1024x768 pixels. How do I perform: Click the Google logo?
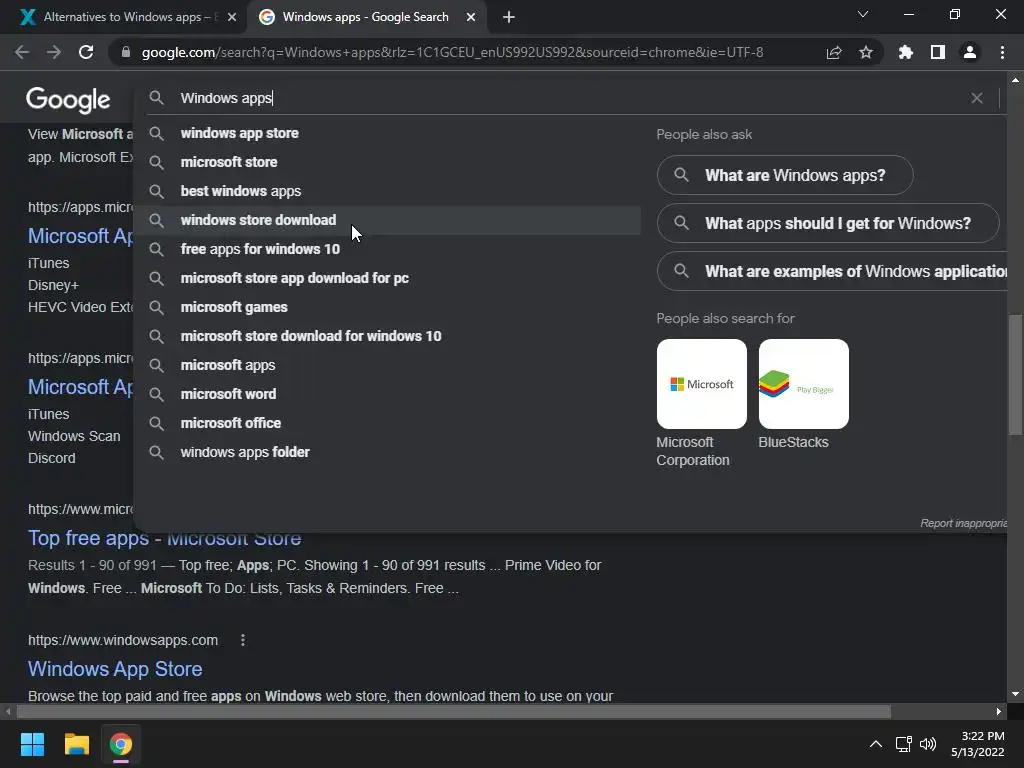pyautogui.click(x=68, y=100)
